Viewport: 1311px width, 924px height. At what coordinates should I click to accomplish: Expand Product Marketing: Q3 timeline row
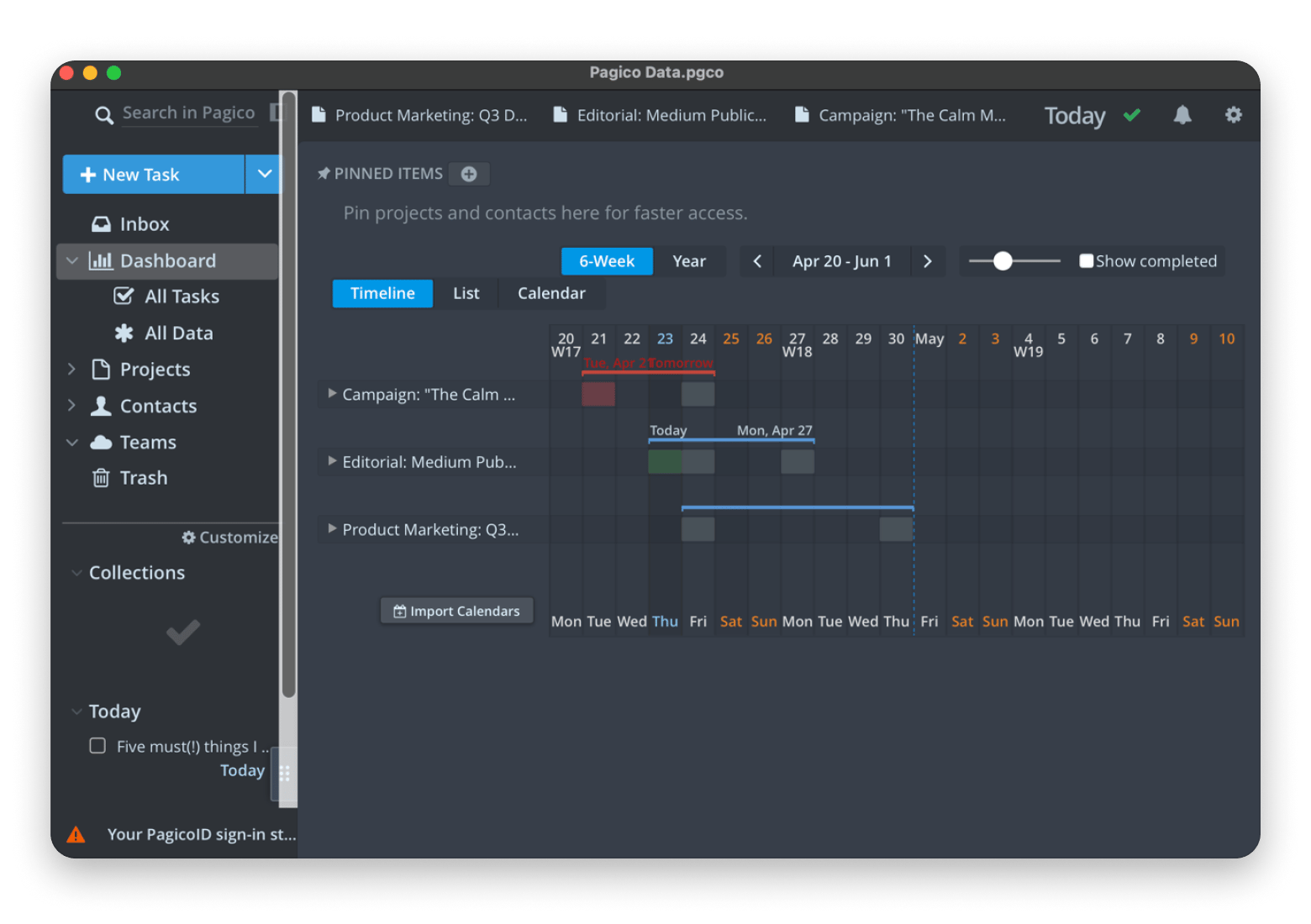tap(332, 528)
